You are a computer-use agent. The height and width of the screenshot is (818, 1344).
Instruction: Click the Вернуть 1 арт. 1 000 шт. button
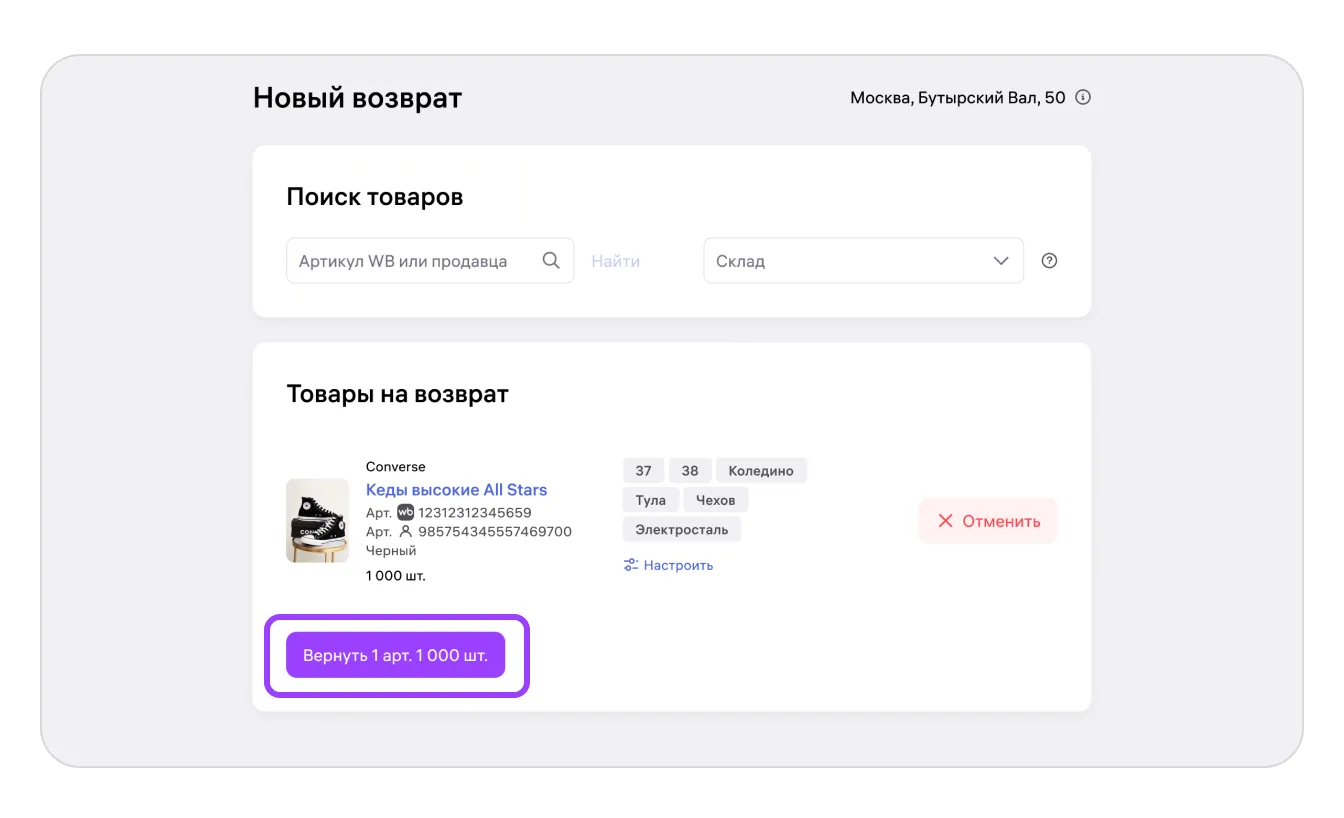pos(395,655)
